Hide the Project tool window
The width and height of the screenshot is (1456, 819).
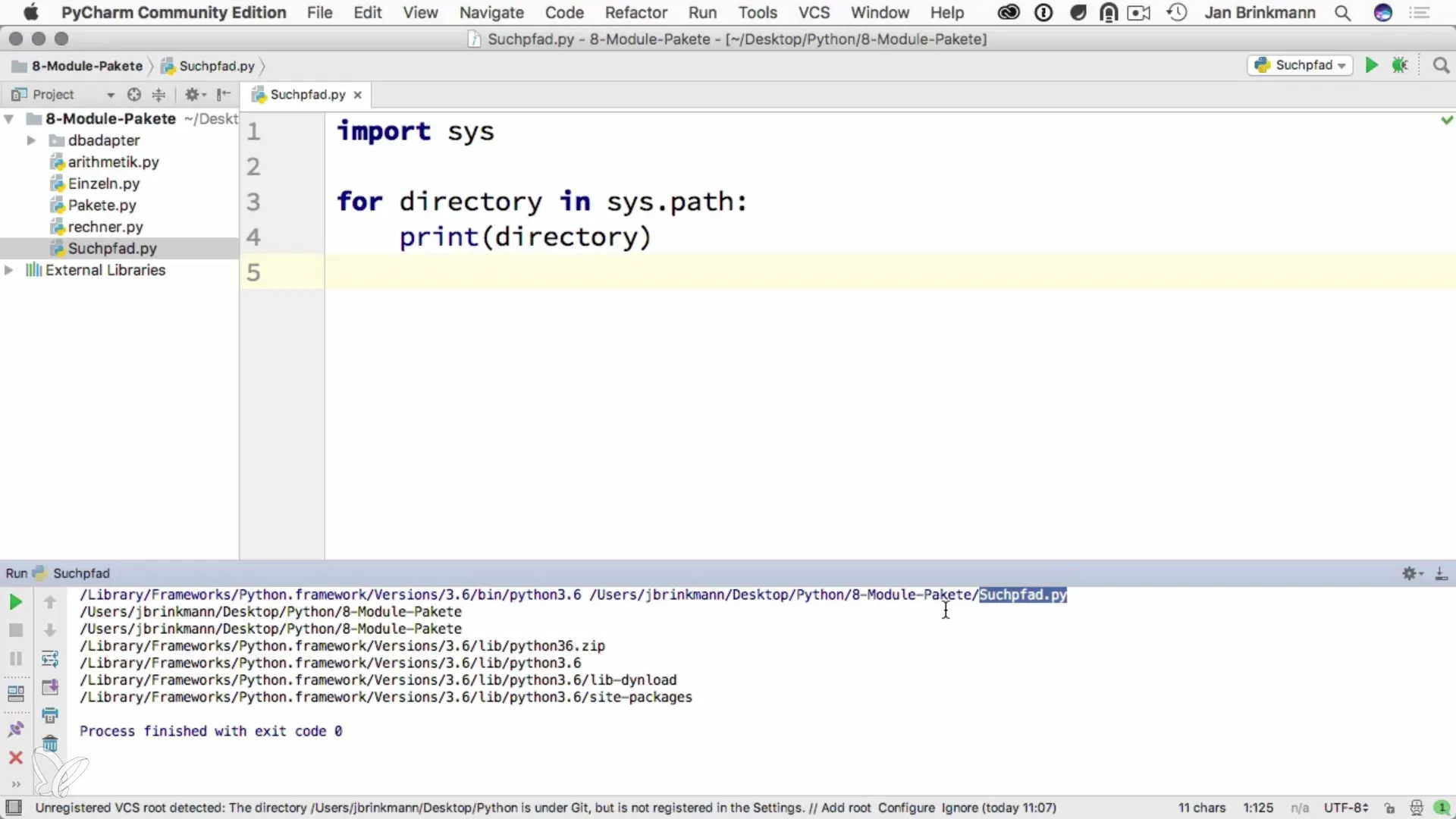[223, 95]
